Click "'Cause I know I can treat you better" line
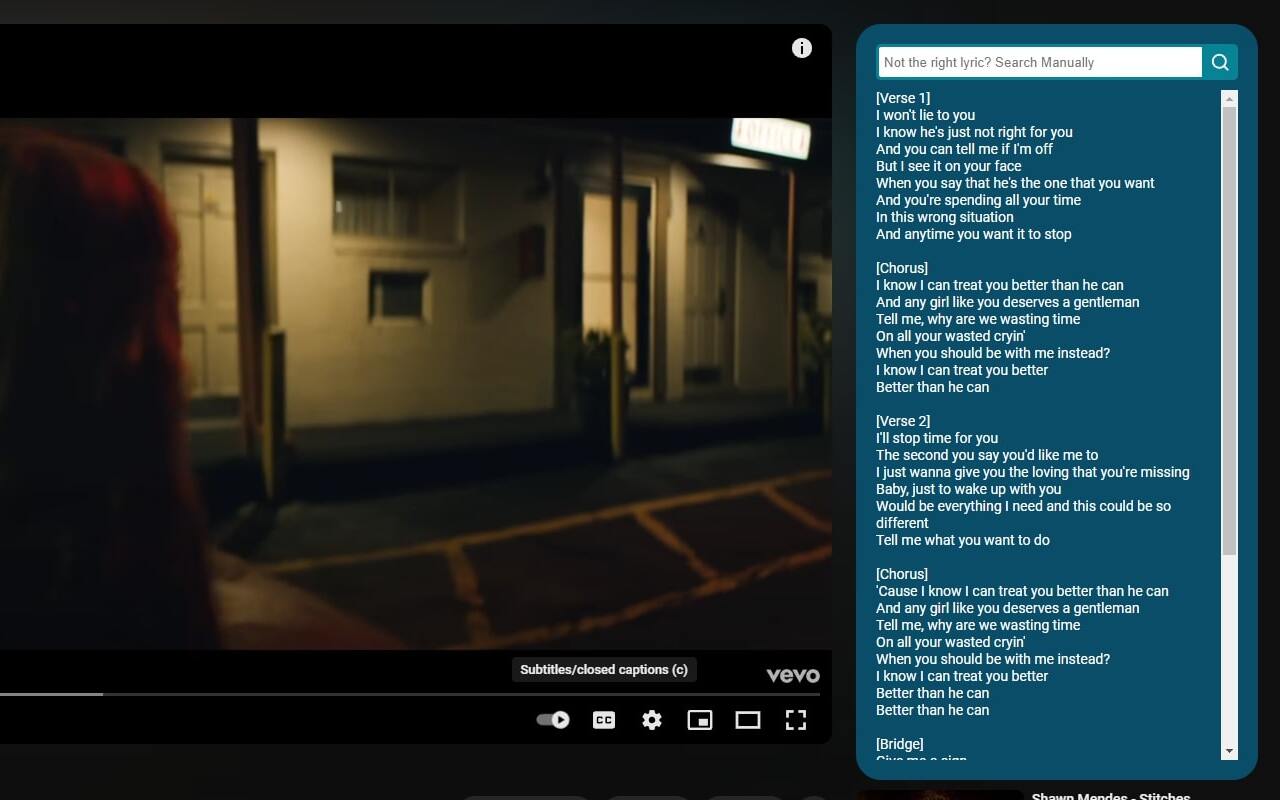This screenshot has width=1280, height=800. (1022, 591)
